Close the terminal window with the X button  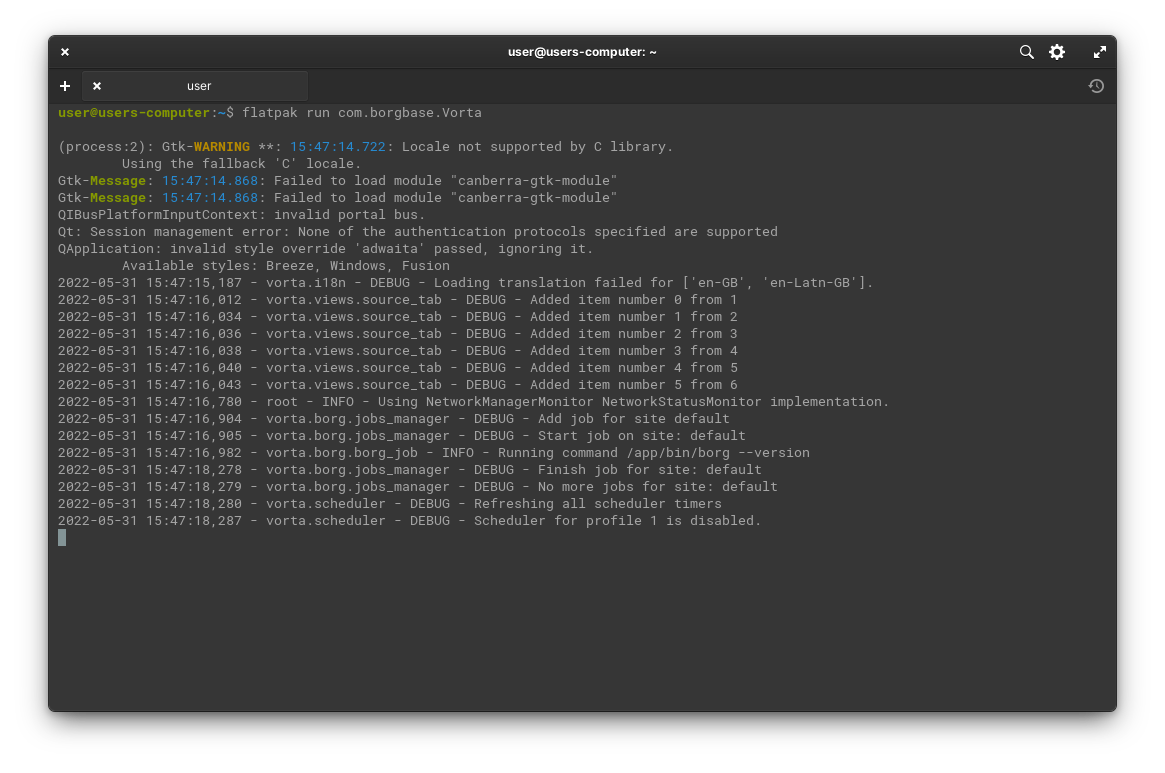click(64, 51)
